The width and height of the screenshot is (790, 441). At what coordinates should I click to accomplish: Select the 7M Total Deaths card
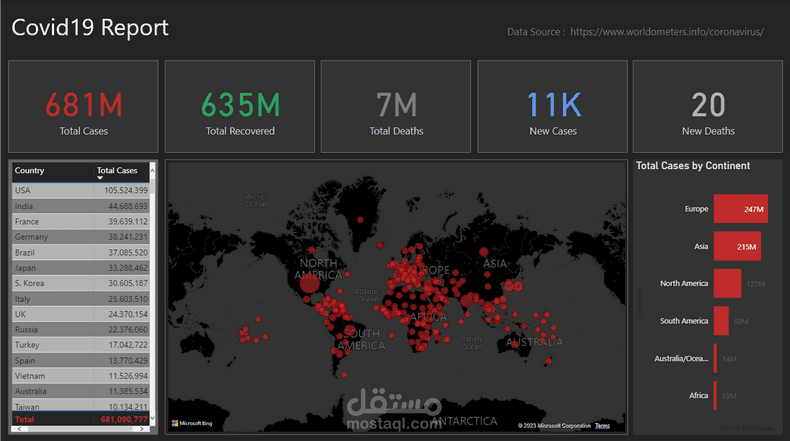396,106
